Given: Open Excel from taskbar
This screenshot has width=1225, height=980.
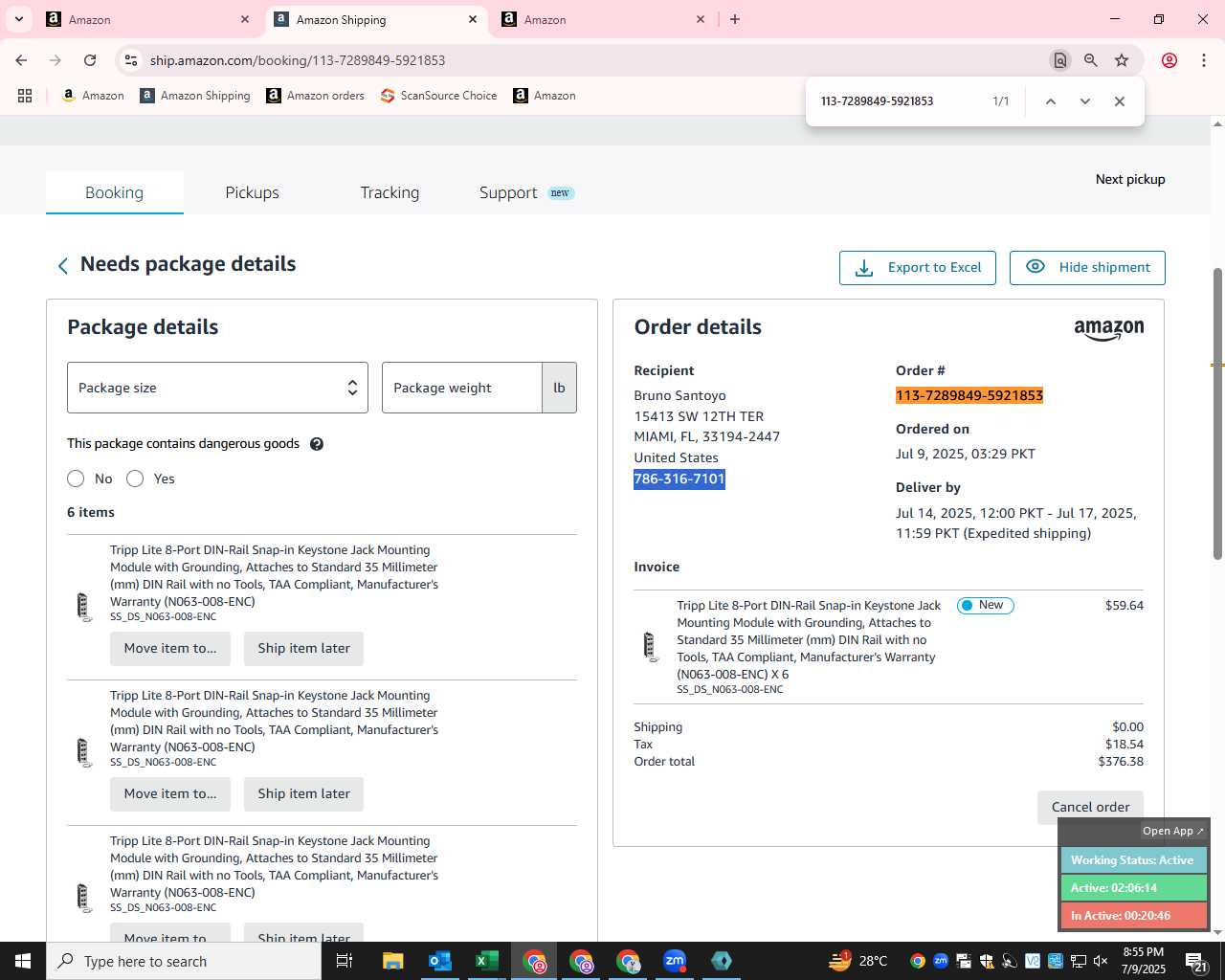Looking at the screenshot, I should pos(486,961).
